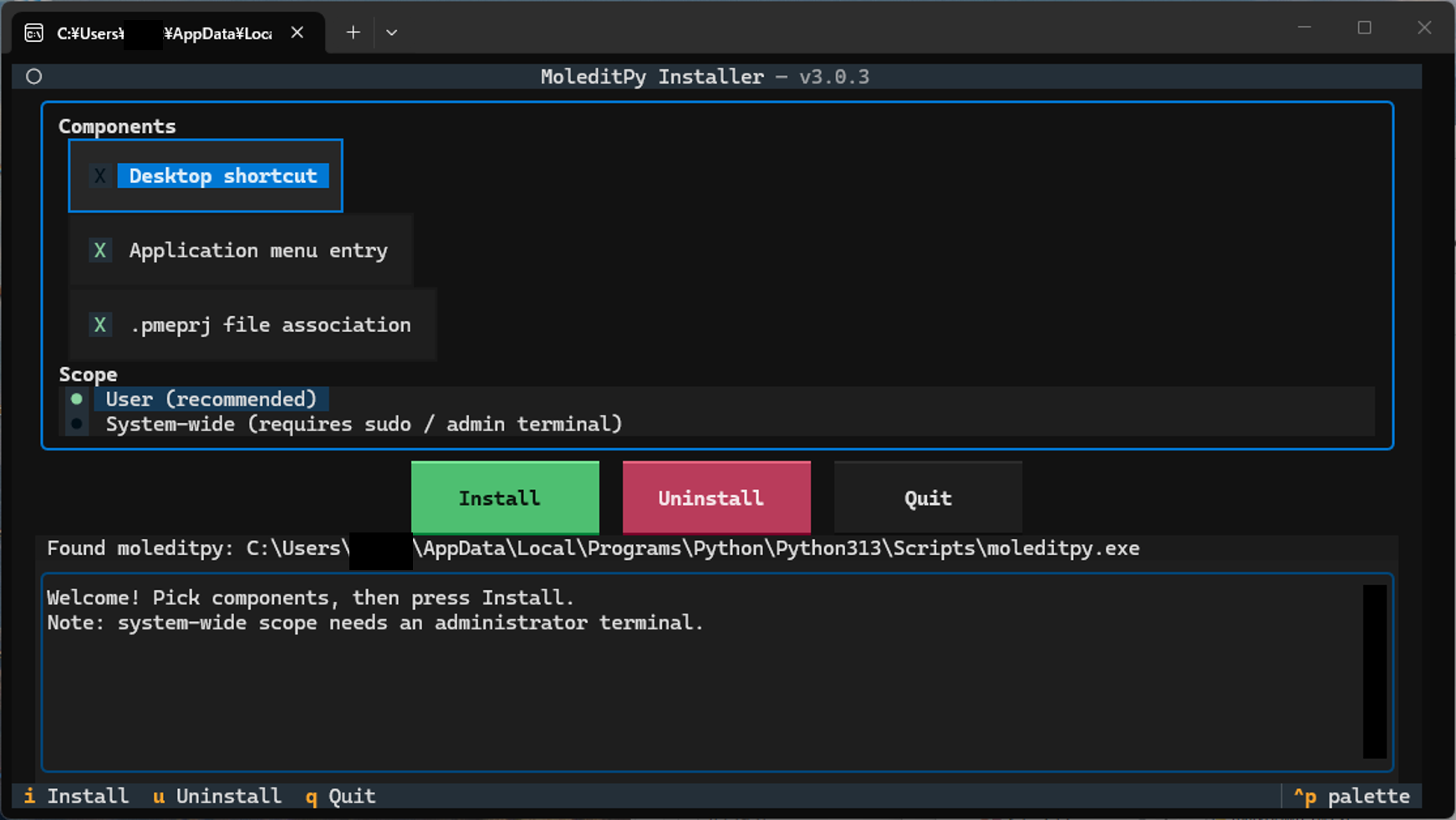Open the ^p palette in the footer
The width and height of the screenshot is (1456, 820).
pyautogui.click(x=1352, y=796)
